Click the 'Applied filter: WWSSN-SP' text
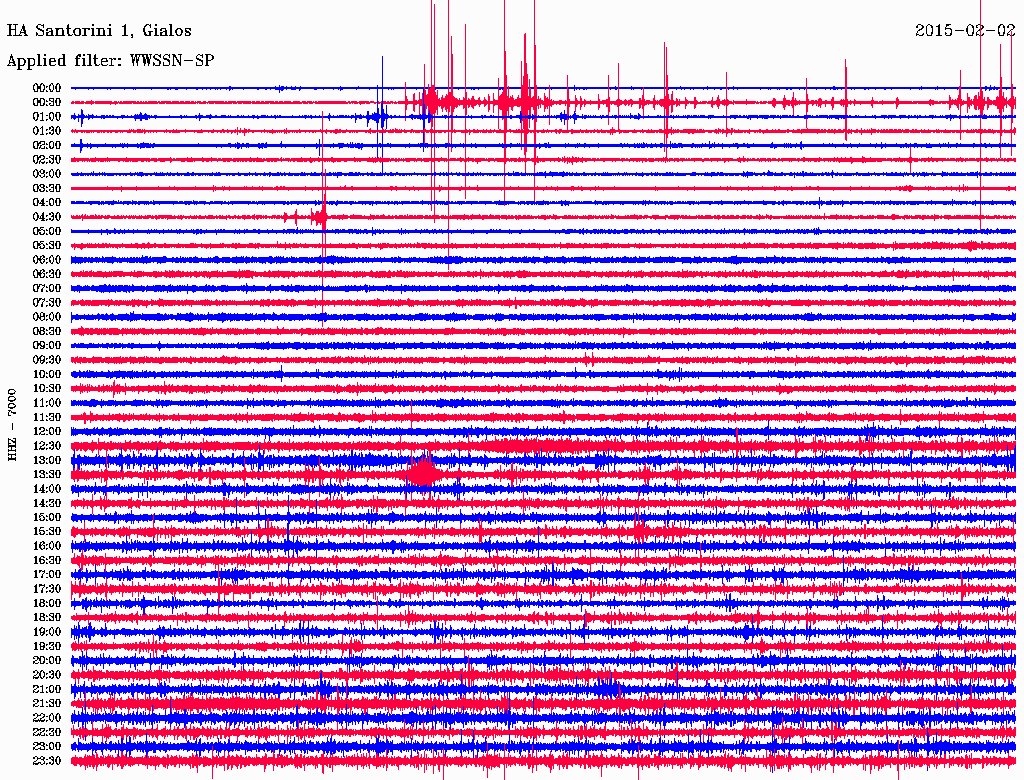This screenshot has height=780, width=1024. coord(110,61)
